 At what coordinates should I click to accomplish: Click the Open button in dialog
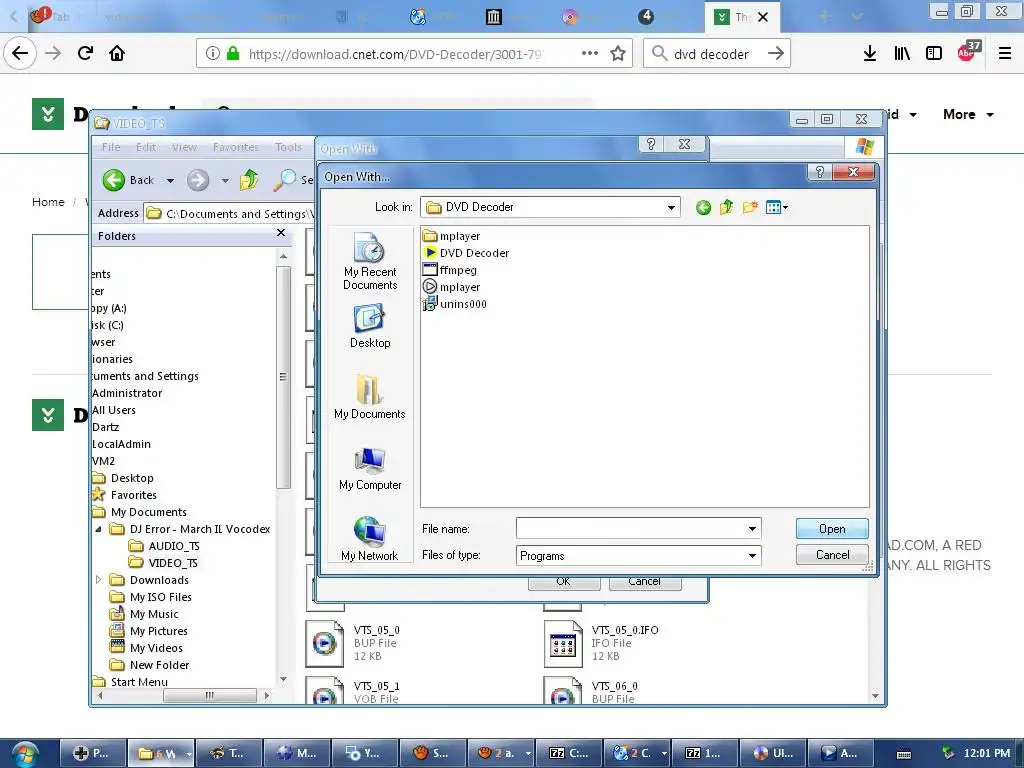(832, 529)
